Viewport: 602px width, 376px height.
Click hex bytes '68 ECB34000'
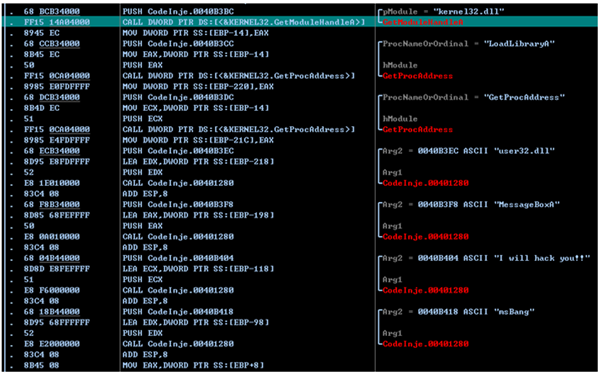coord(52,151)
